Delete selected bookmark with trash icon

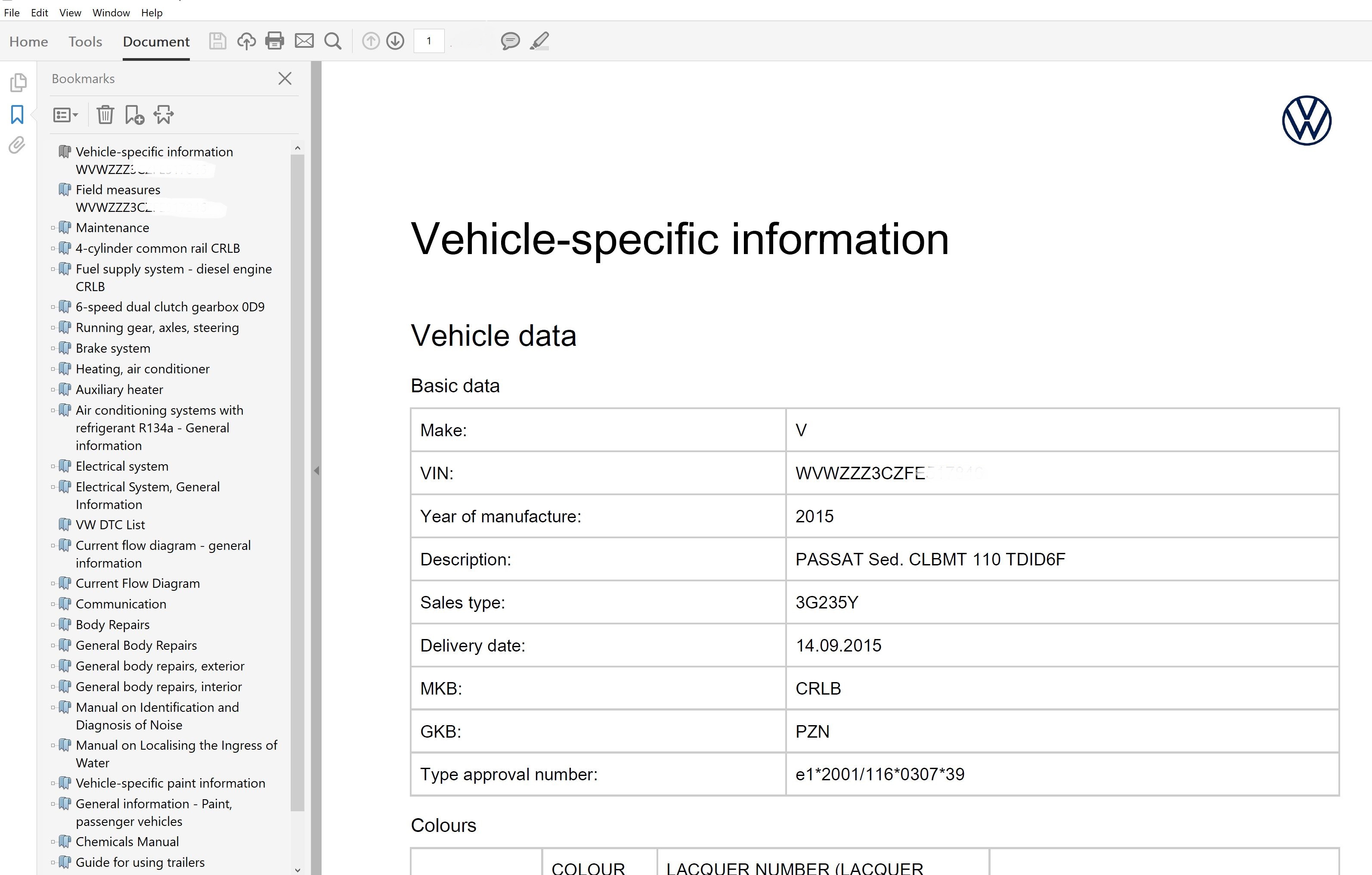pyautogui.click(x=105, y=115)
